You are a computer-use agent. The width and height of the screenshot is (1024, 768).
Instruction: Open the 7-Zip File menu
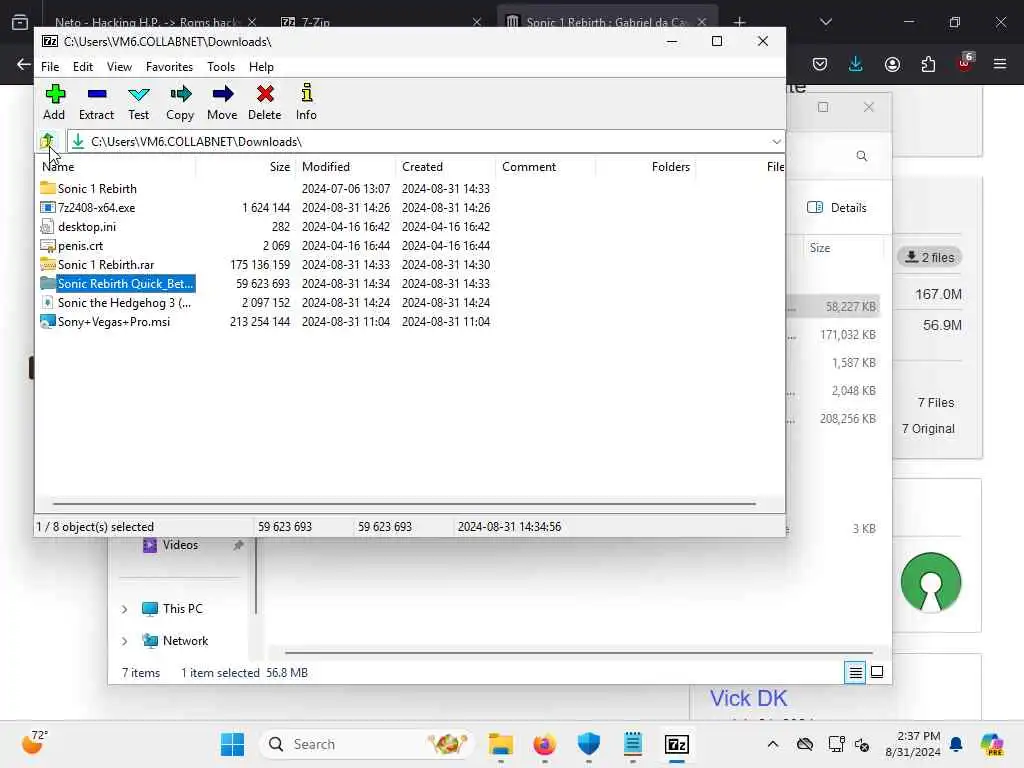point(50,67)
